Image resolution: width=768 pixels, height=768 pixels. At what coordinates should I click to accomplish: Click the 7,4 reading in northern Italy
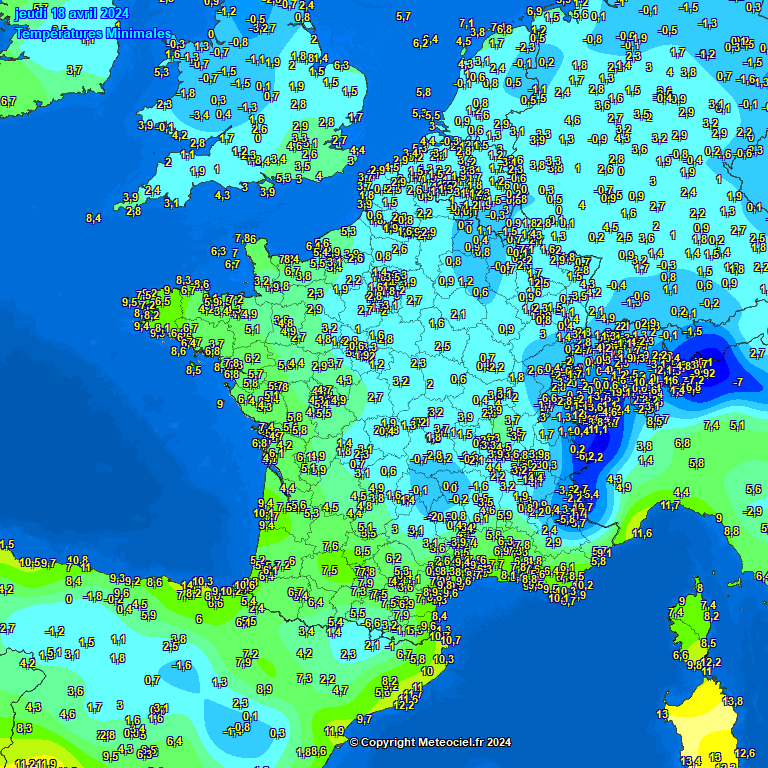pyautogui.click(x=712, y=425)
